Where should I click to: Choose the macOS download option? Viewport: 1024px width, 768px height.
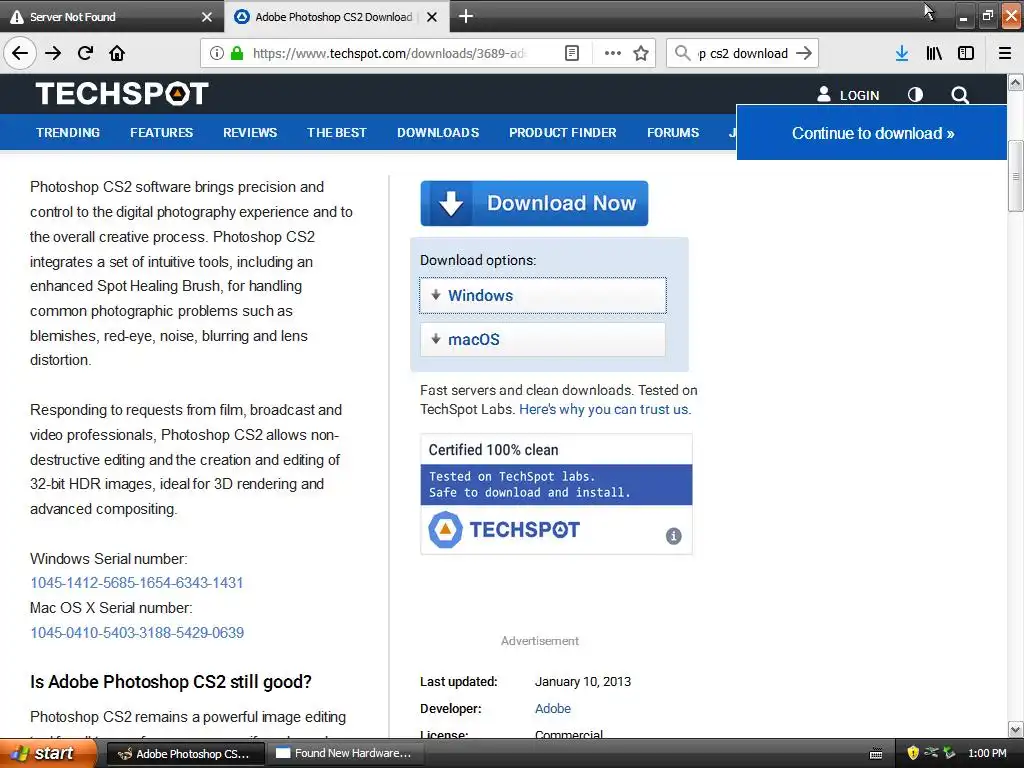(x=543, y=340)
